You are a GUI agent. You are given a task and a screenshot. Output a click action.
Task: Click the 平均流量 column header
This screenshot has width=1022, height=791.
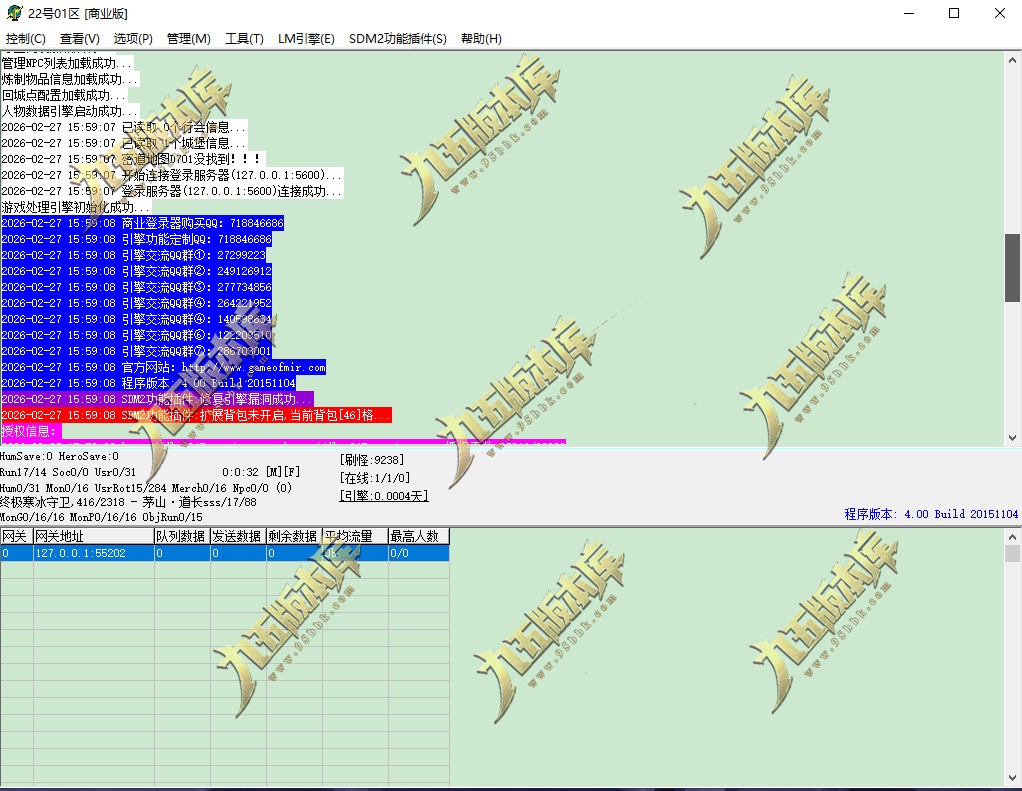point(355,536)
